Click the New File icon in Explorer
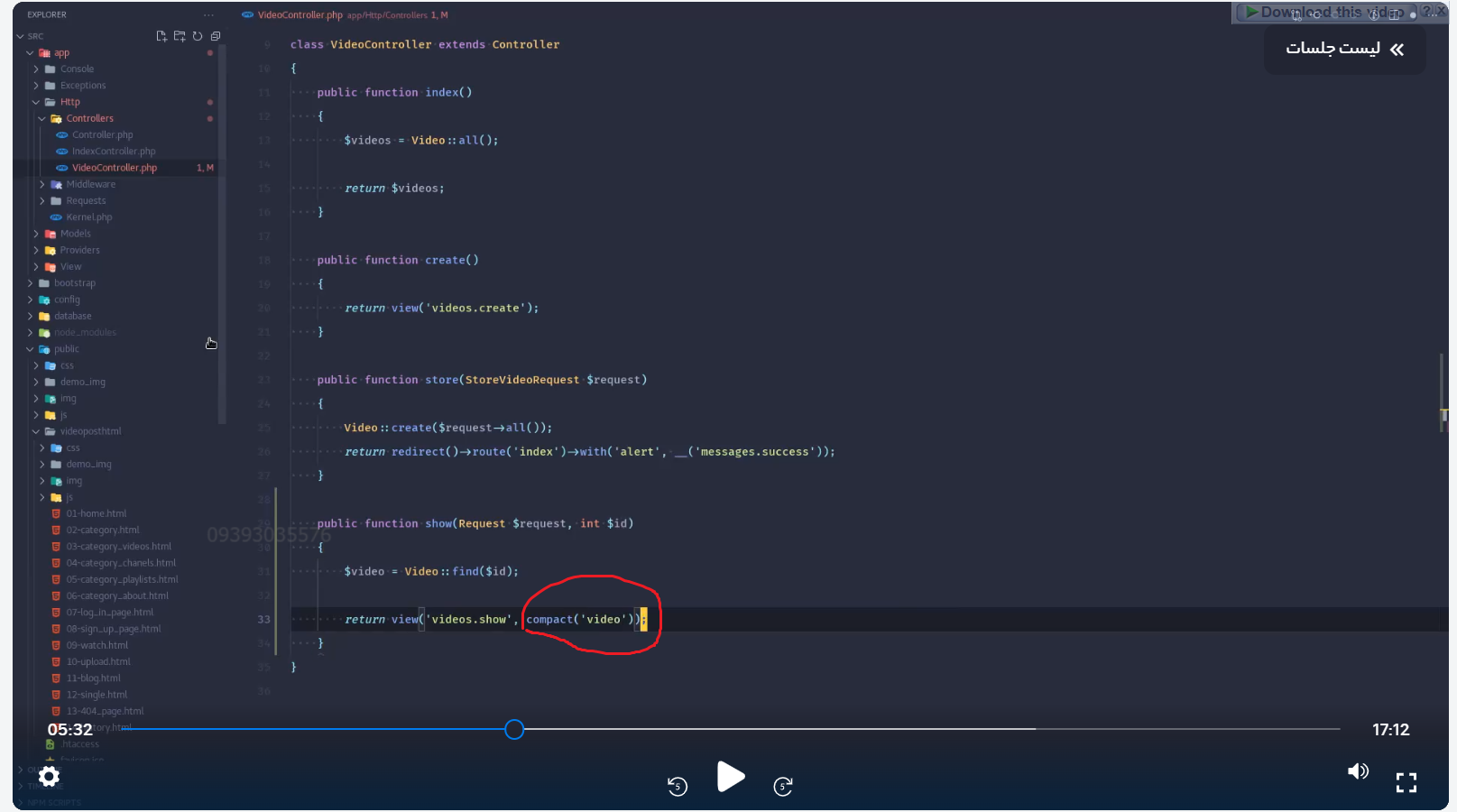 click(161, 36)
